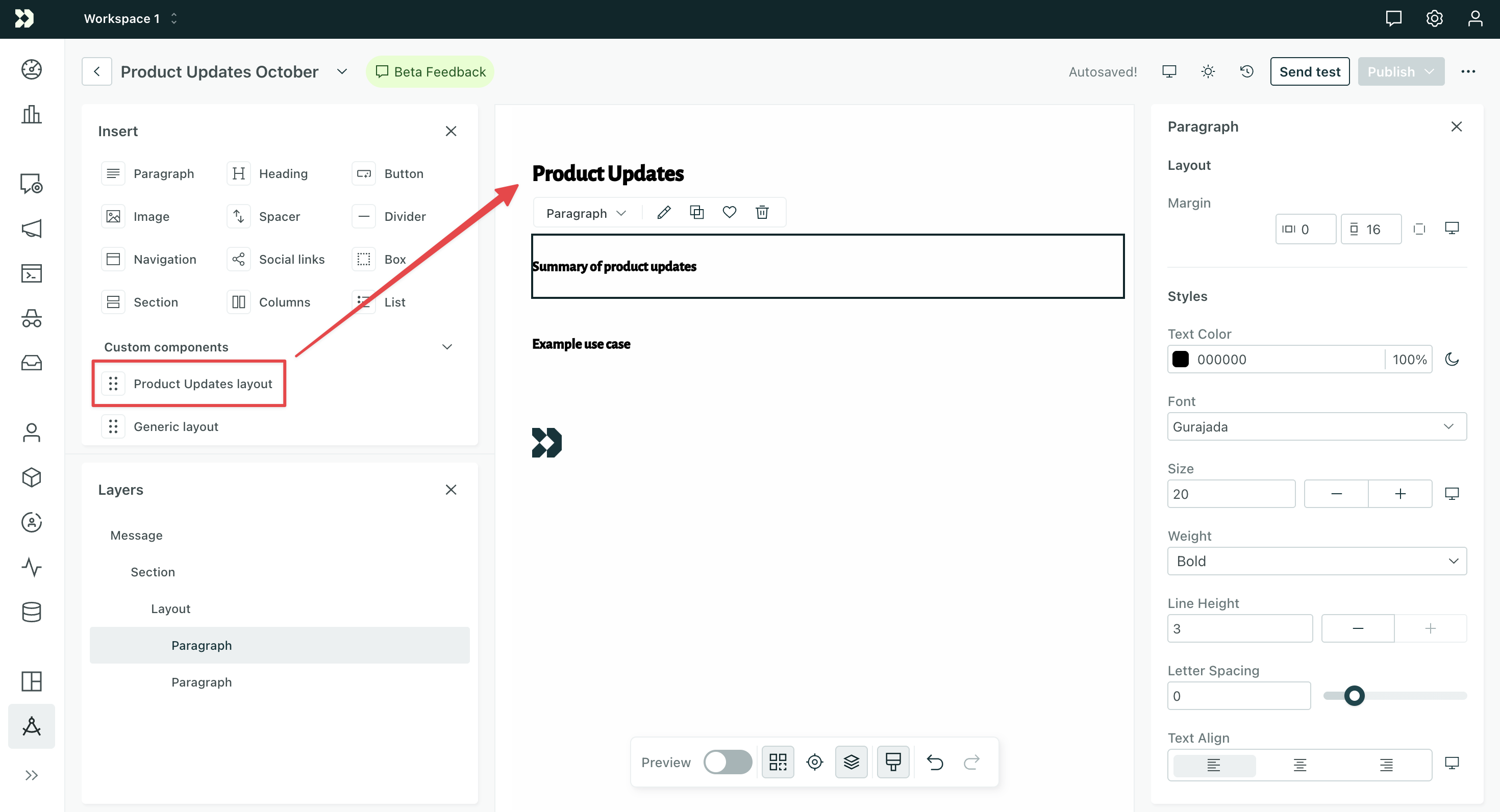
Task: Delete the selected paragraph via the trash icon
Action: (x=762, y=212)
